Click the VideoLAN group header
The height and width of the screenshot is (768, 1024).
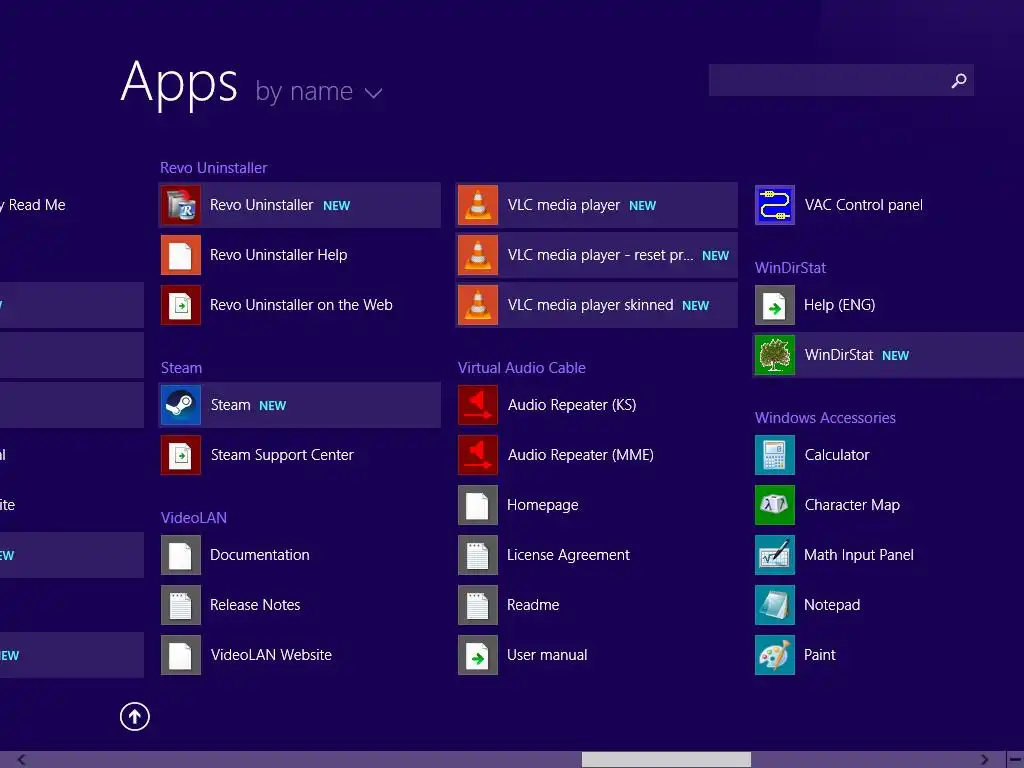(x=194, y=518)
